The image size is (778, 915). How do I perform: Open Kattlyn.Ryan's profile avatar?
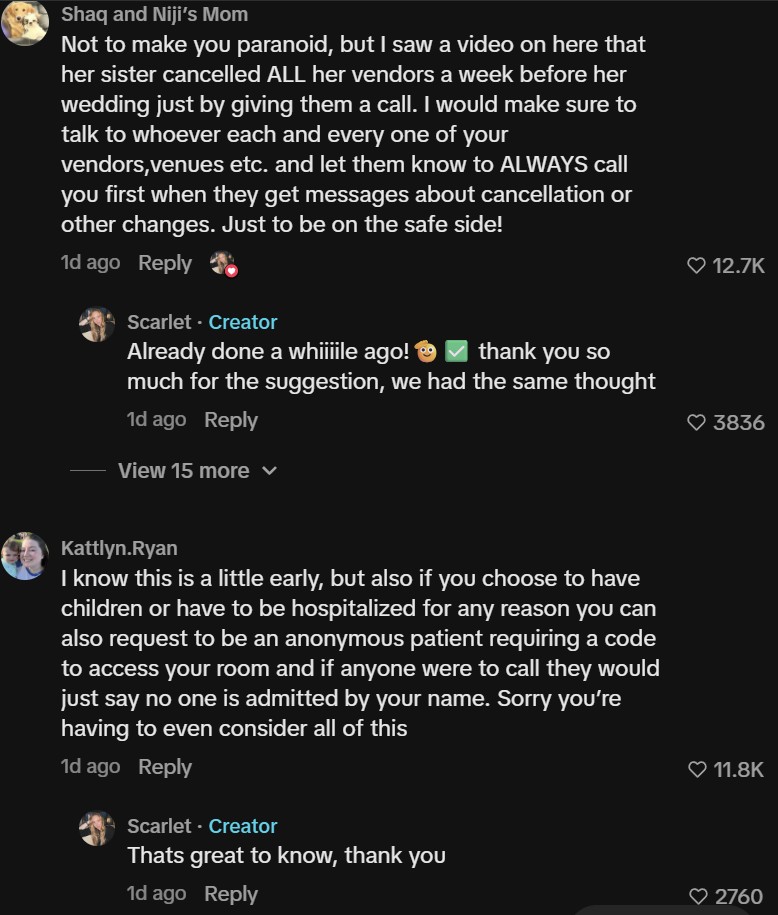(24, 556)
